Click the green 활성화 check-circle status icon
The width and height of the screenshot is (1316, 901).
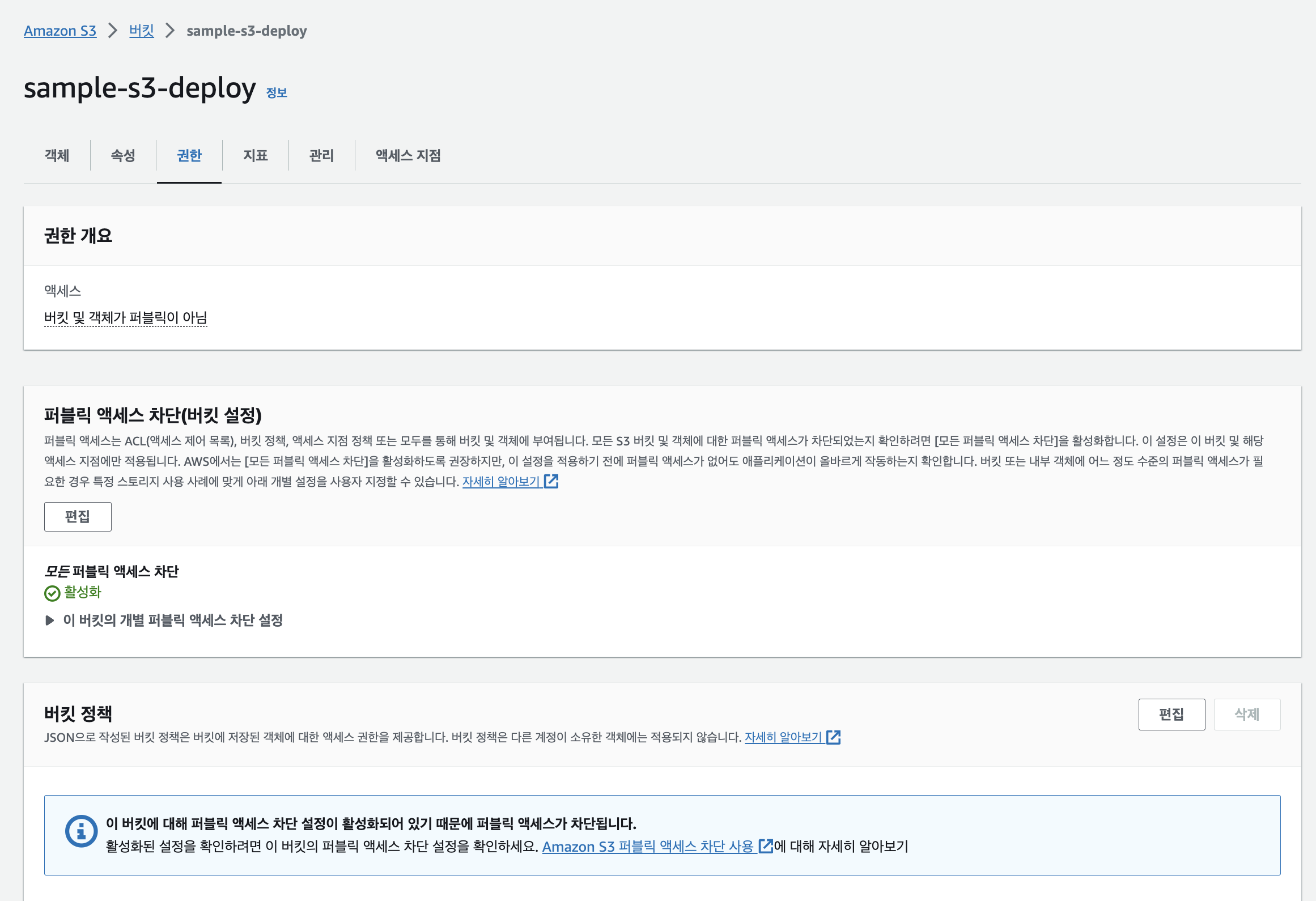coord(52,593)
